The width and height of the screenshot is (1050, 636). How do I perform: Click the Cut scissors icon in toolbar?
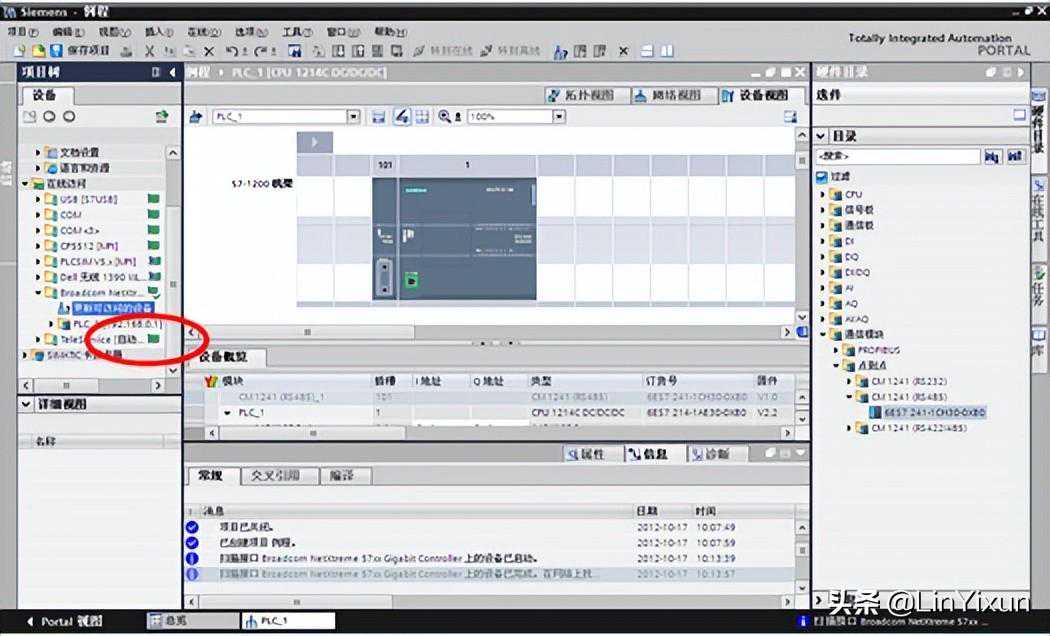click(x=149, y=51)
